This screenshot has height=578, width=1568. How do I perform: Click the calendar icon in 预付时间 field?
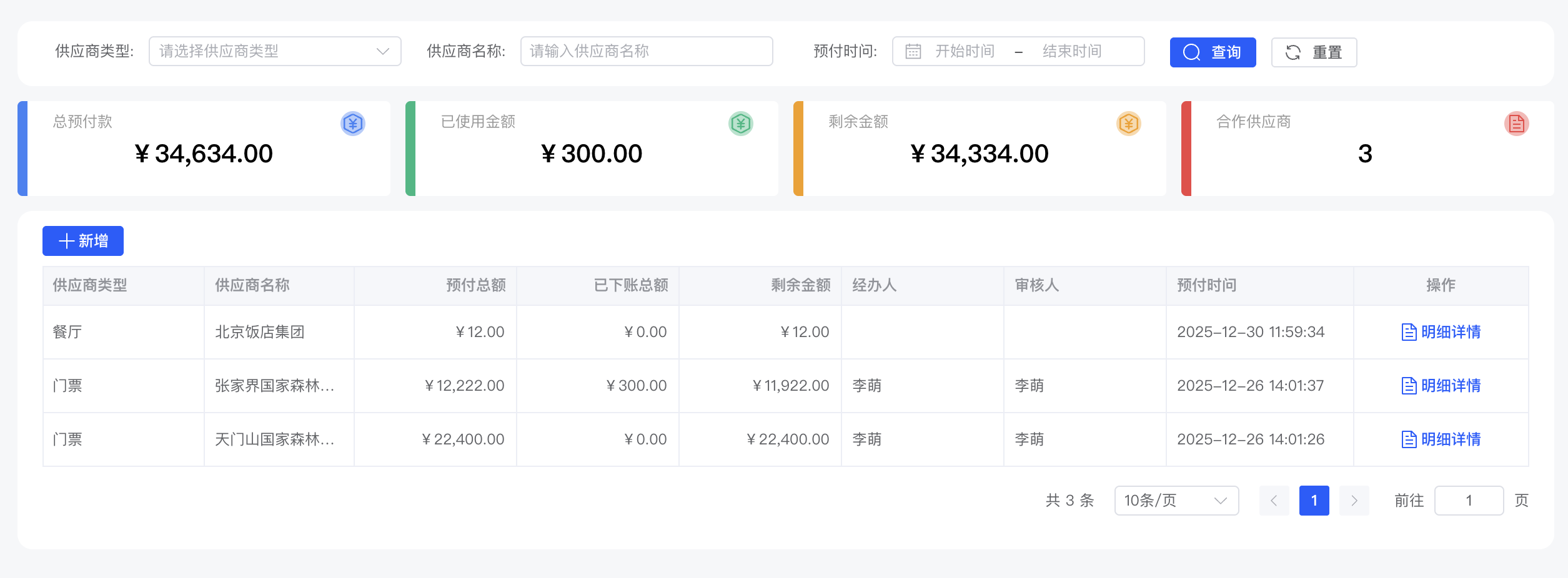912,51
